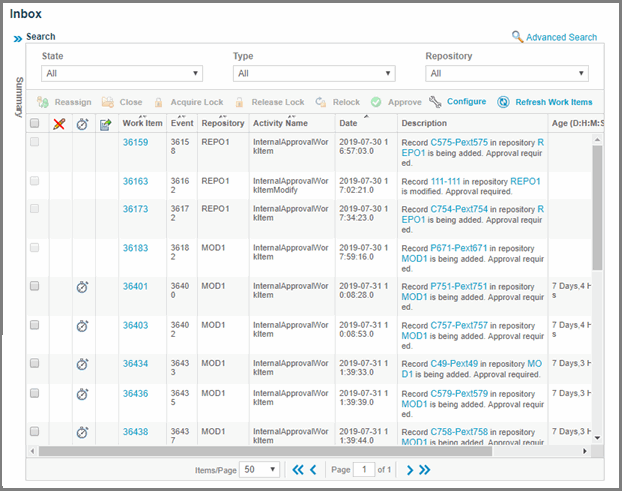Open the State filter dropdown

(x=122, y=73)
